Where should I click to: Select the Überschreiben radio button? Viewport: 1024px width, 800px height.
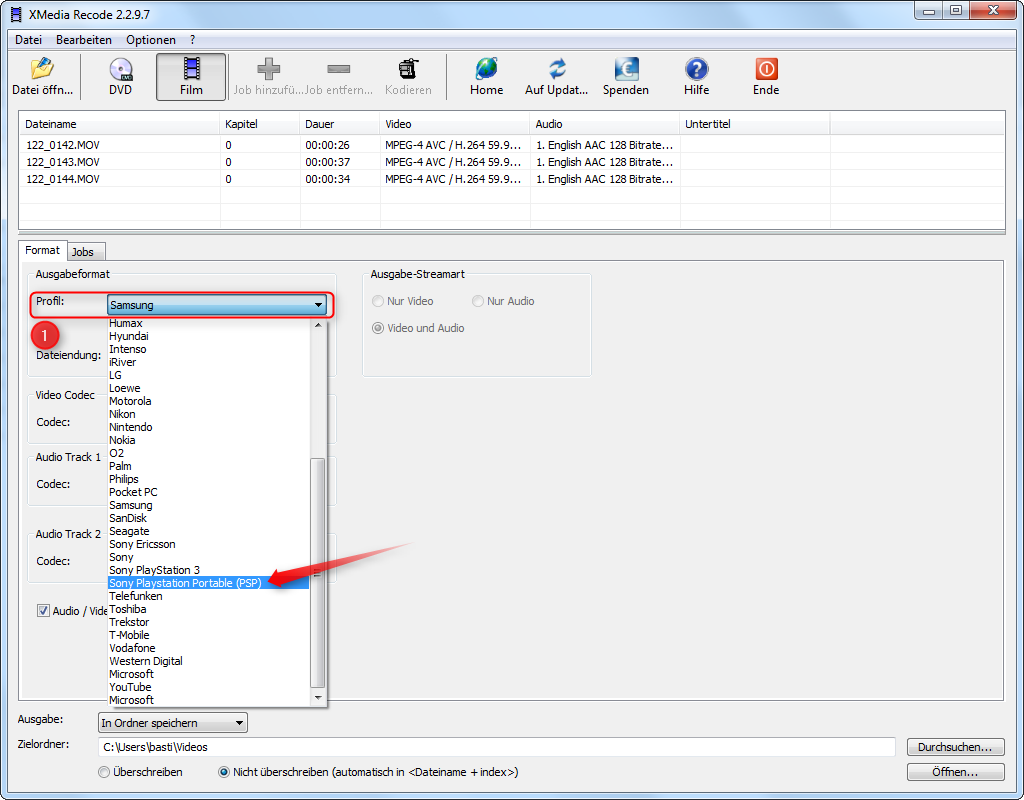(104, 772)
